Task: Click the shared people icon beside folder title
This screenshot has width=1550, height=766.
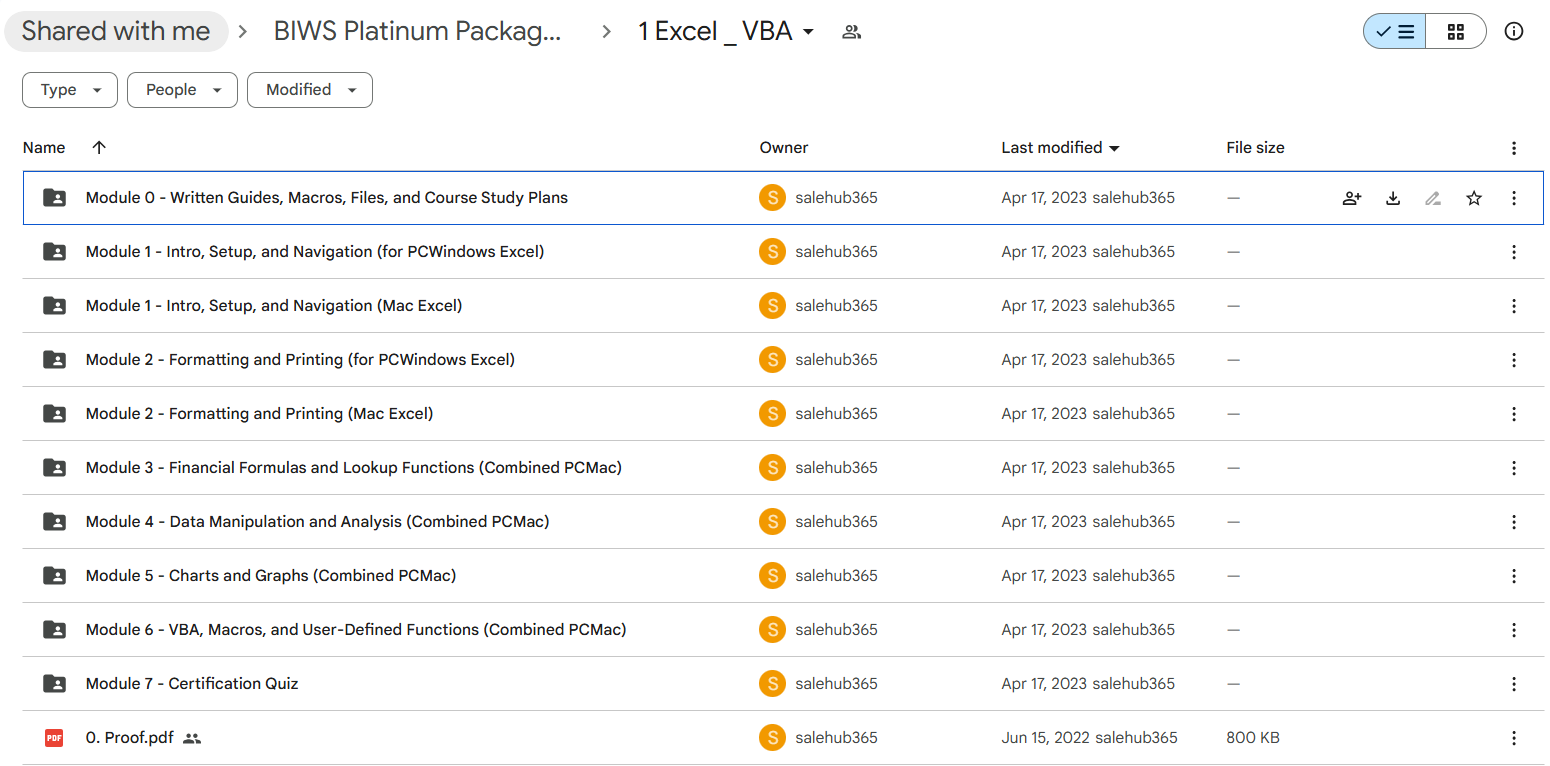Action: point(851,32)
